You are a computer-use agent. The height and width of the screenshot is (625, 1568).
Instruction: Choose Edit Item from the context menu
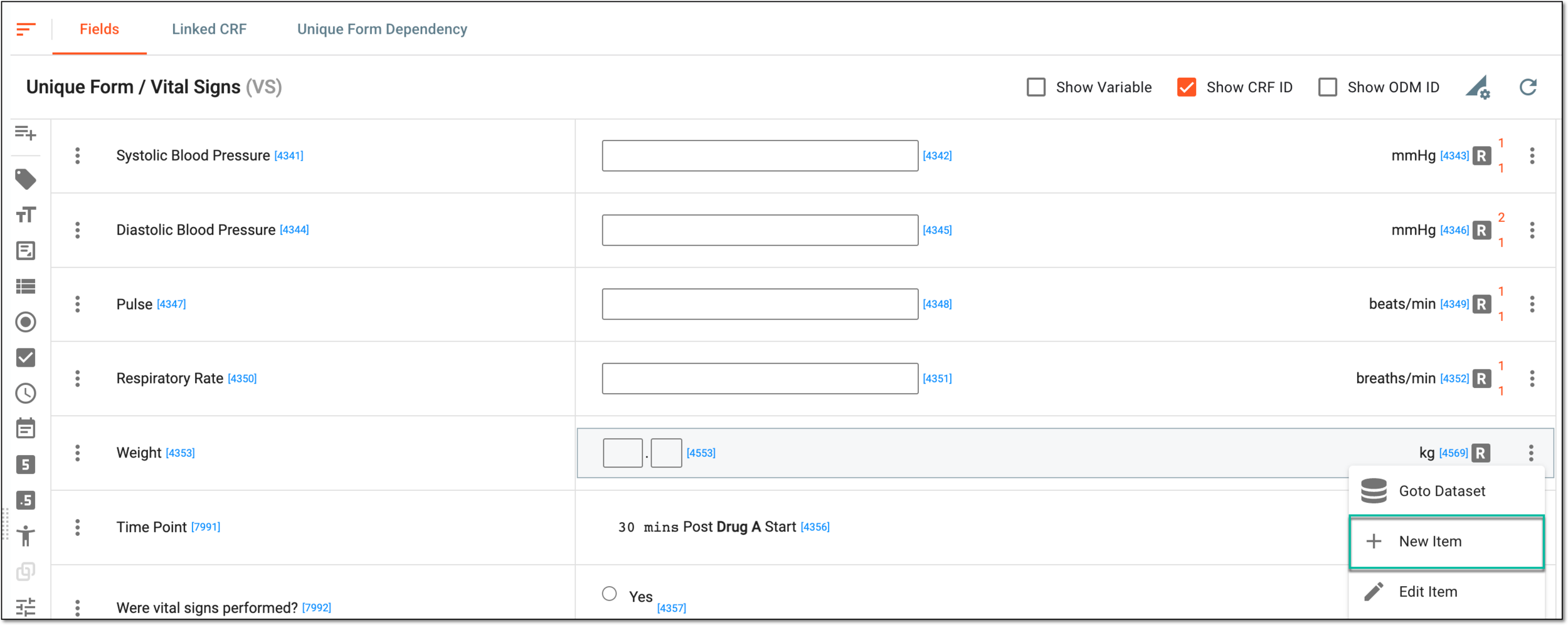1446,592
